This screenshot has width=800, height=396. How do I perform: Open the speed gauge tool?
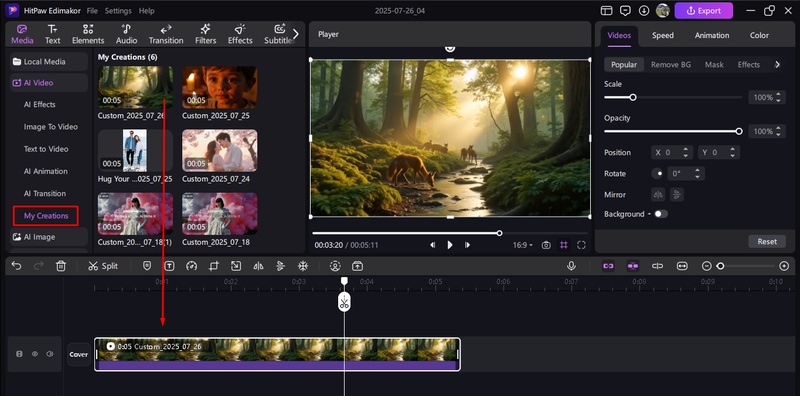191,266
